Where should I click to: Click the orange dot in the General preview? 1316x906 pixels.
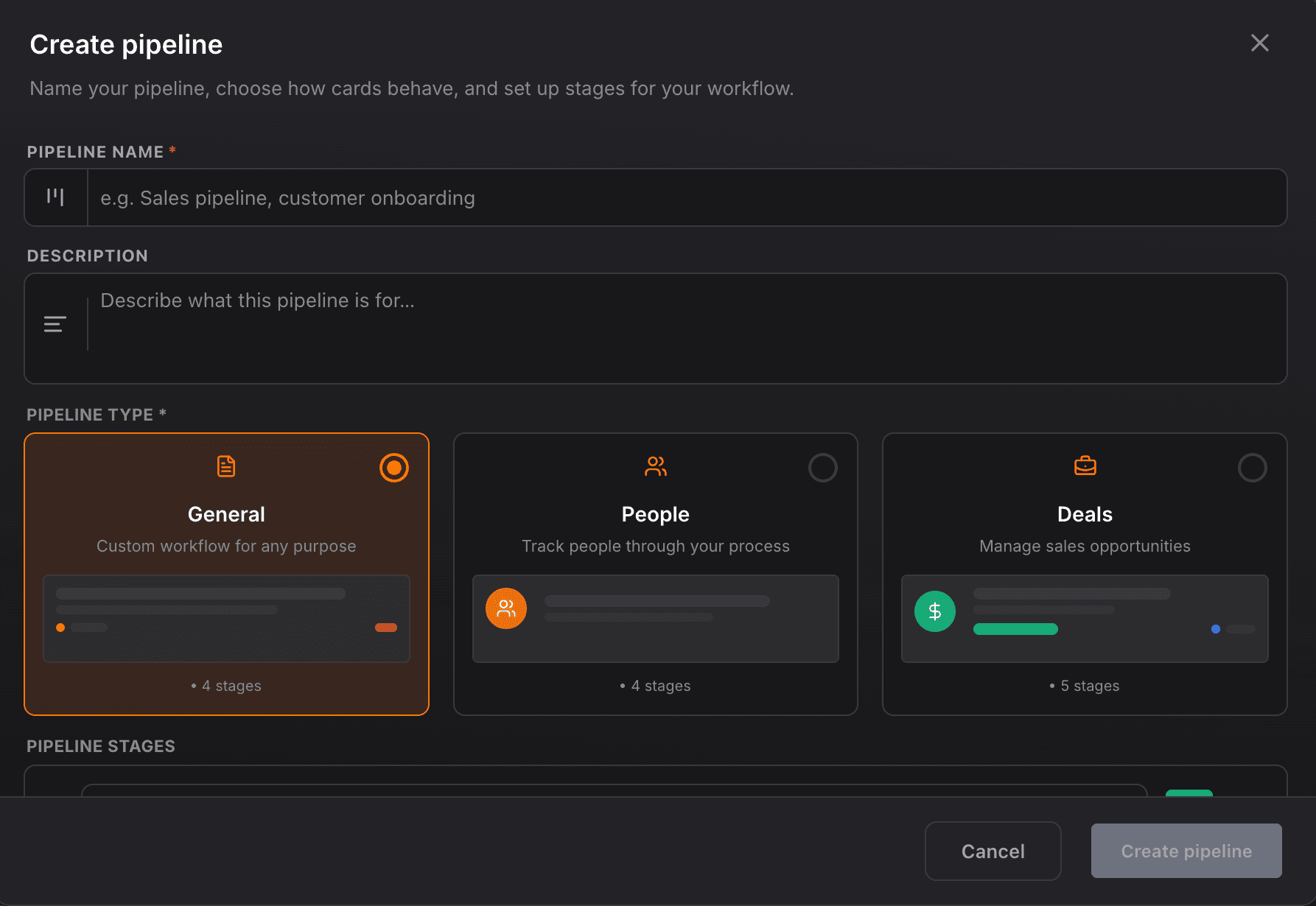60,628
